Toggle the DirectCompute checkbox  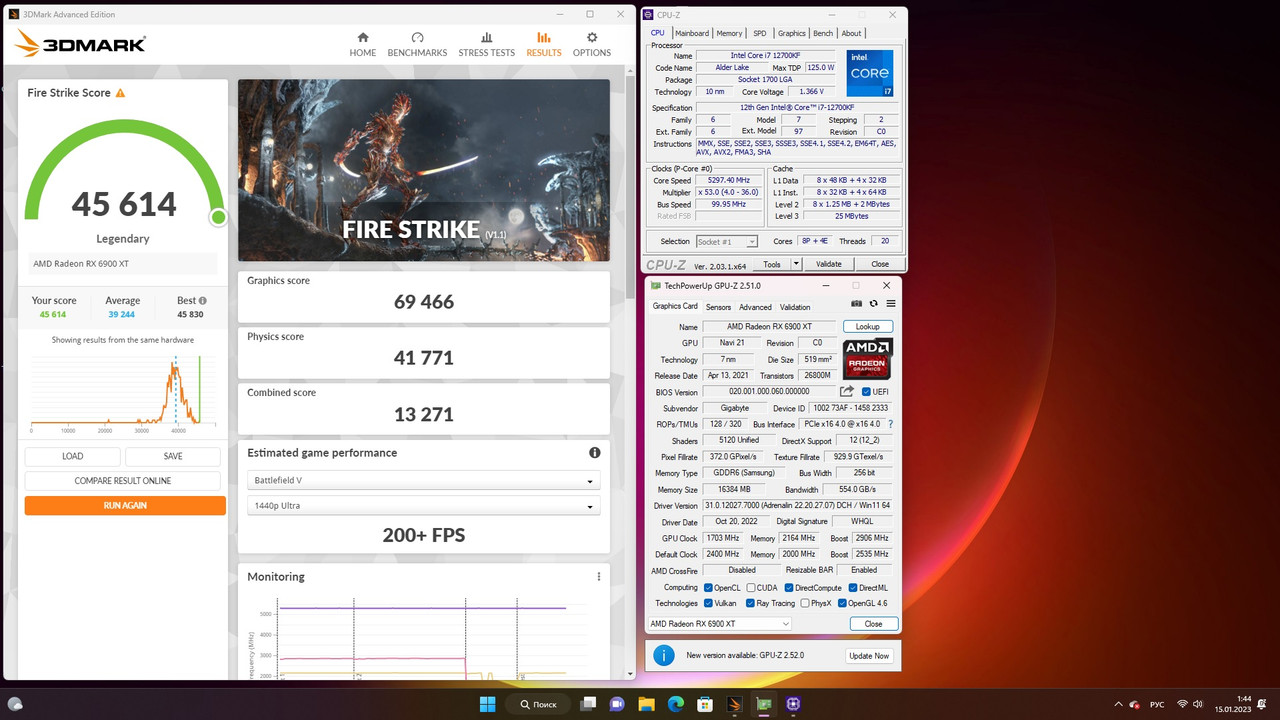pos(789,588)
